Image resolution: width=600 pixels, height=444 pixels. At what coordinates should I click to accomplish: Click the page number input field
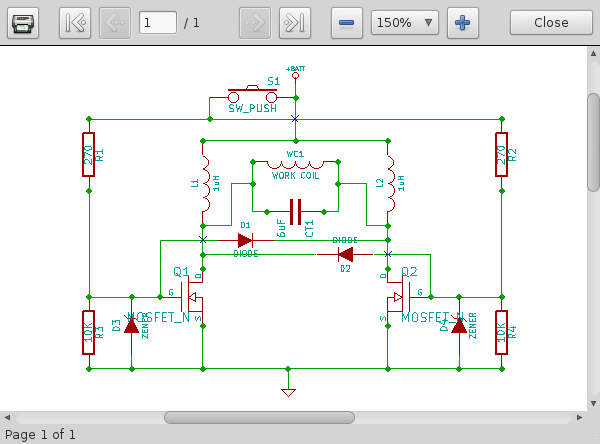[158, 23]
